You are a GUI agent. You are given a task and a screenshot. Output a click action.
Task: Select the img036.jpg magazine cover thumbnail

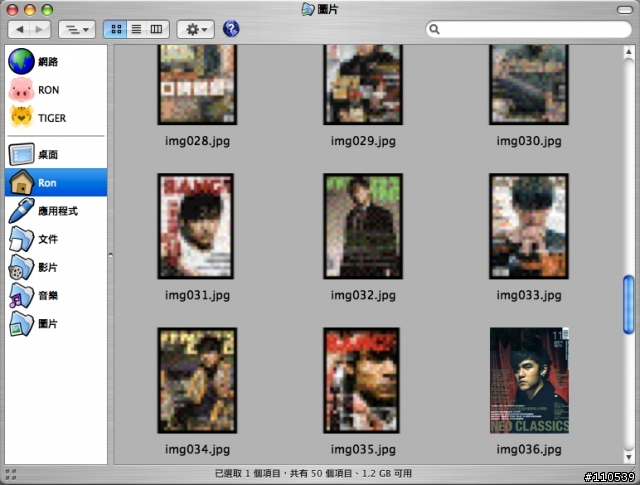(x=529, y=380)
